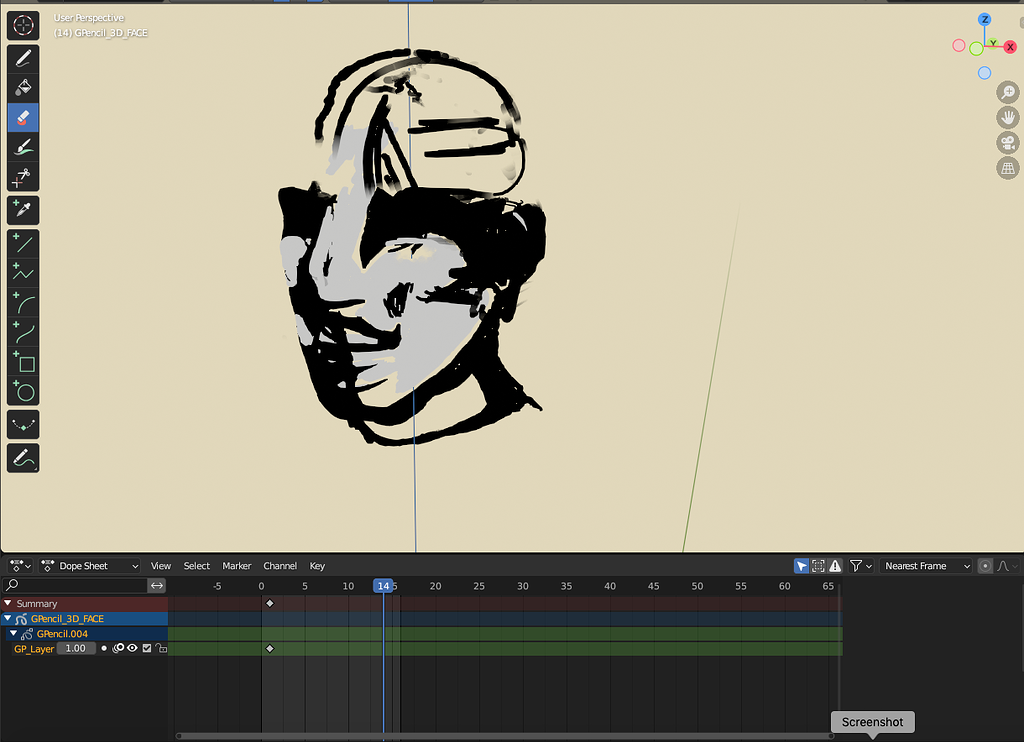This screenshot has height=742, width=1024.
Task: Toggle the camera view icon
Action: point(1008,143)
